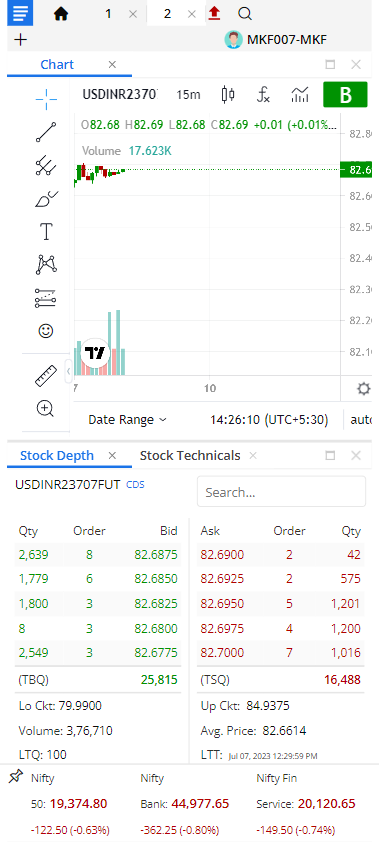Switch to workspace tab 1

108,14
